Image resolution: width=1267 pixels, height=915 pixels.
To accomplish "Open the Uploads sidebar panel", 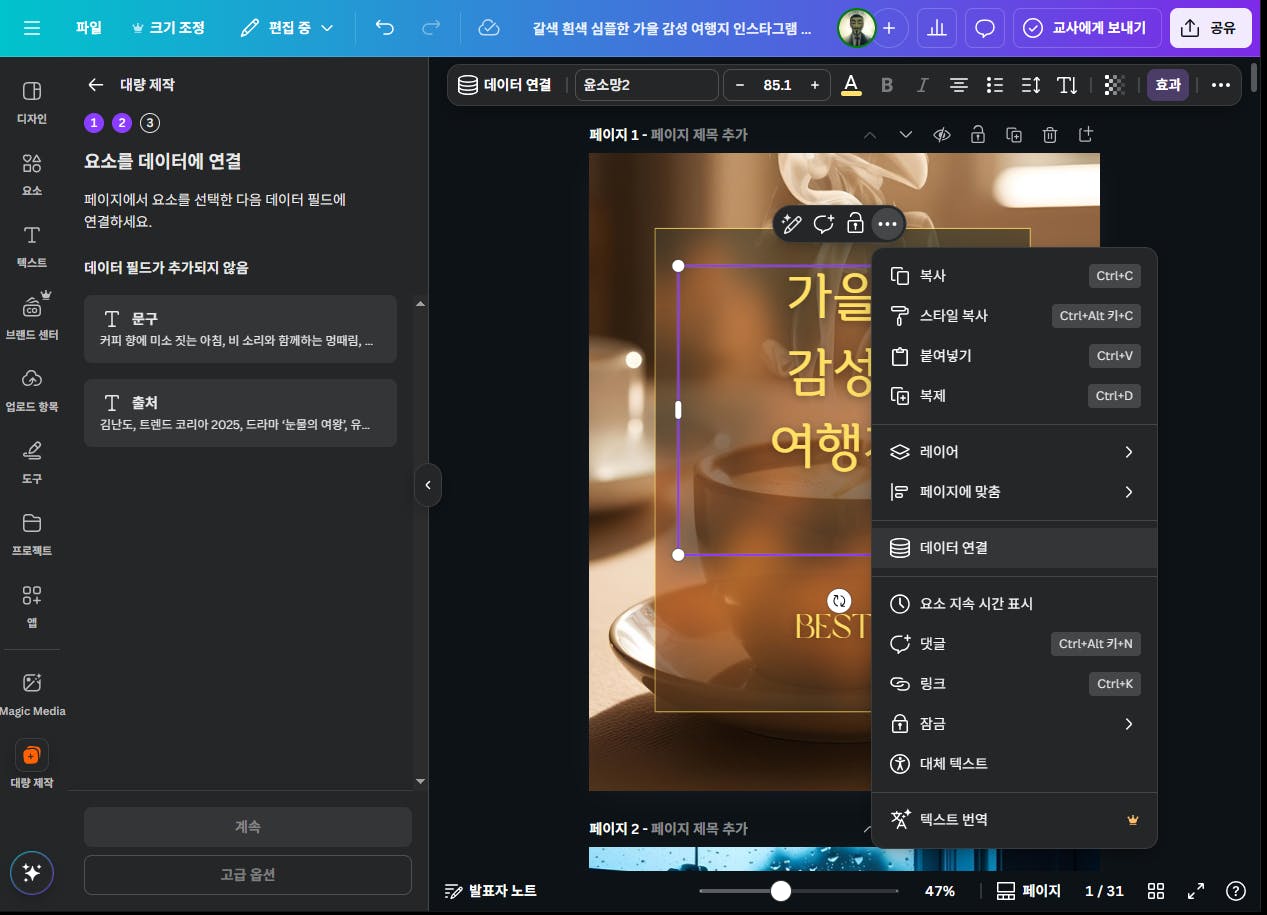I will tap(32, 391).
